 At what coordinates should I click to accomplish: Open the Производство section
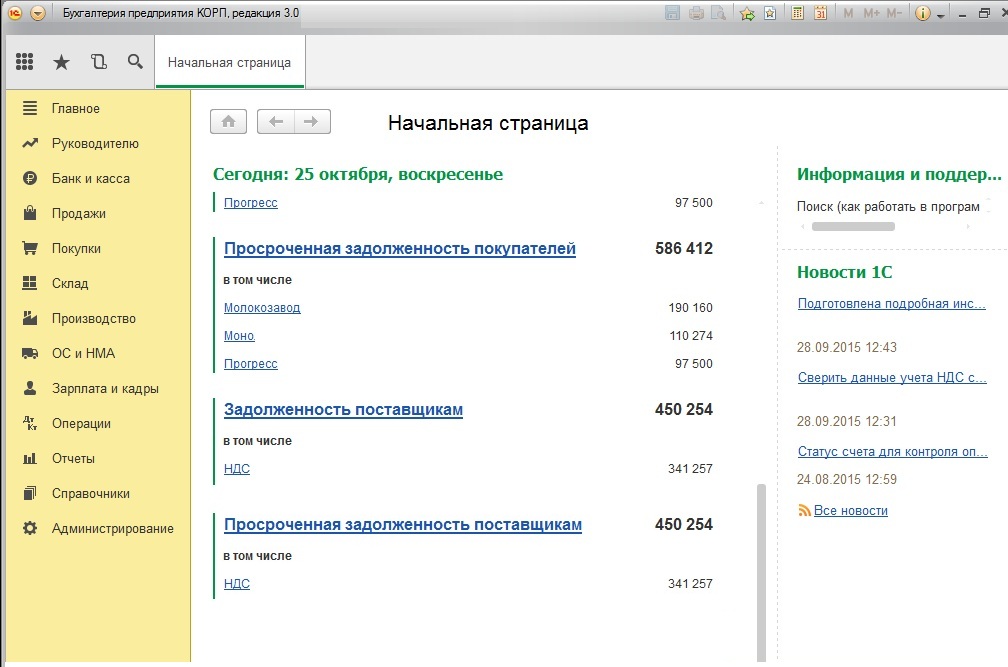[94, 319]
